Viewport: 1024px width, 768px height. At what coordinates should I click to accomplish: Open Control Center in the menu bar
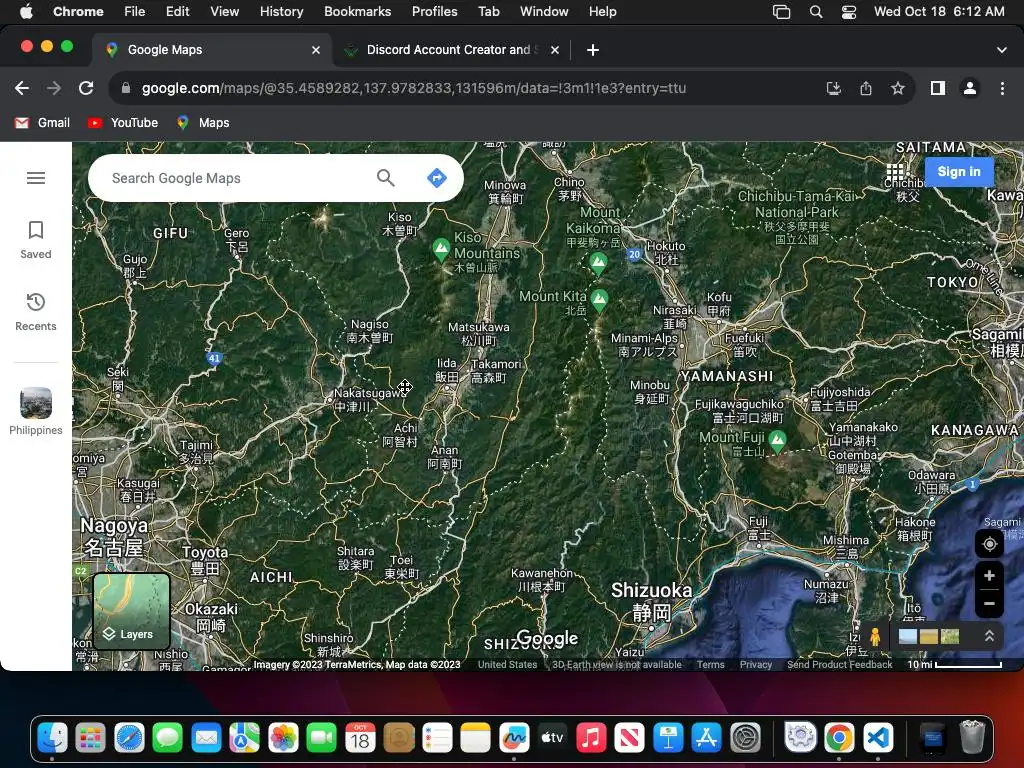[848, 11]
